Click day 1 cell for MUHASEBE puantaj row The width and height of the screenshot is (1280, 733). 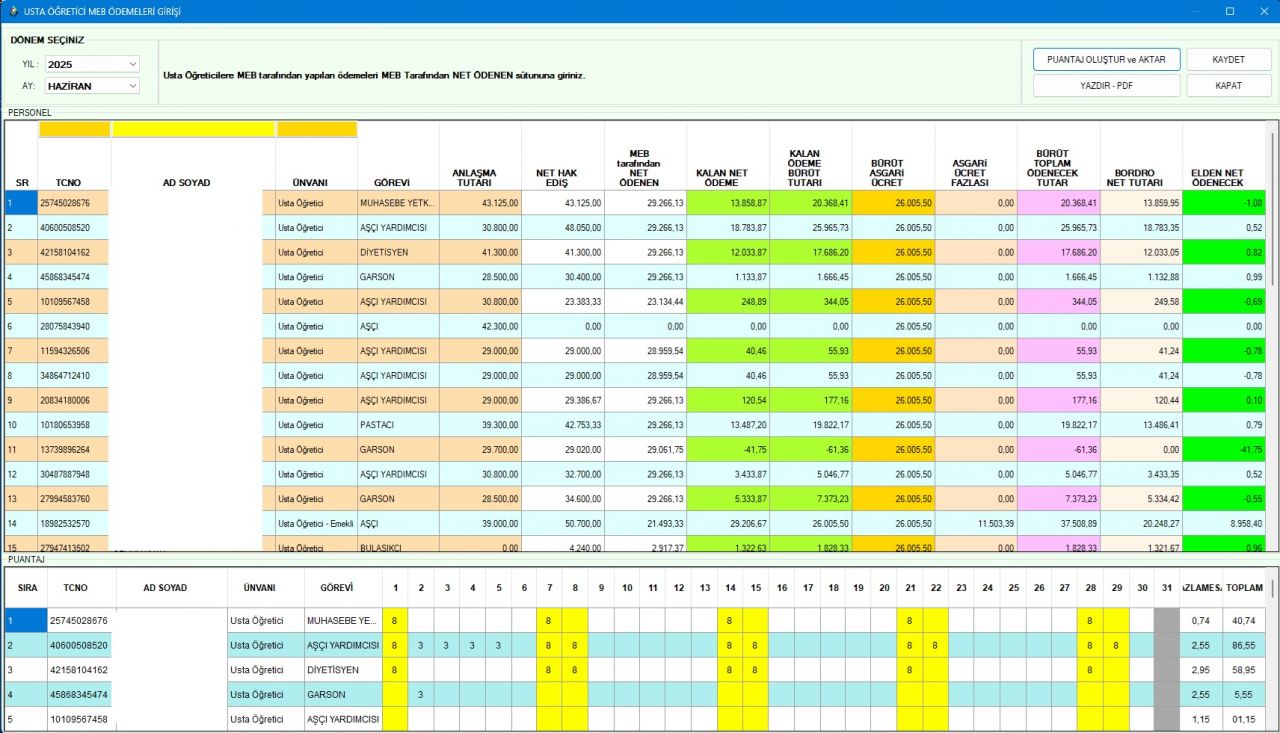click(395, 621)
